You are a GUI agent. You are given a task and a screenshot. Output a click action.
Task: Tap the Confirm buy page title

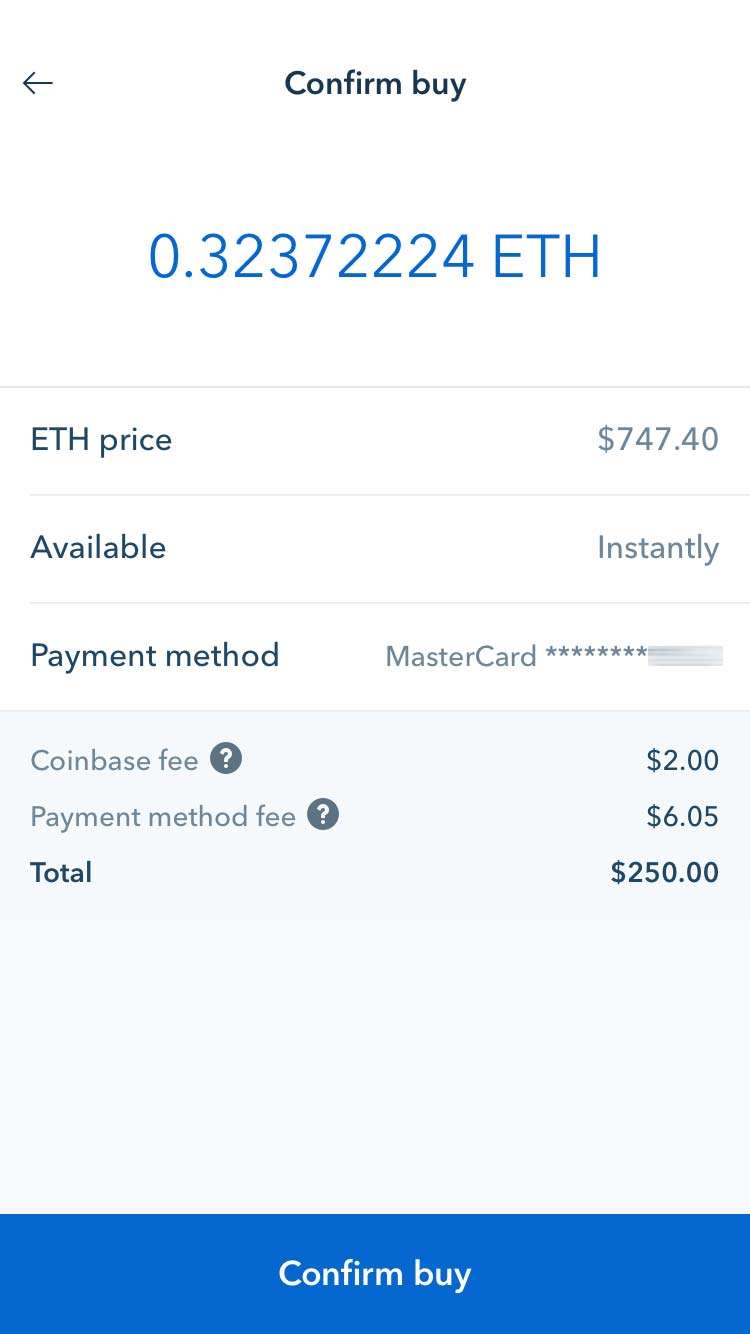point(375,83)
